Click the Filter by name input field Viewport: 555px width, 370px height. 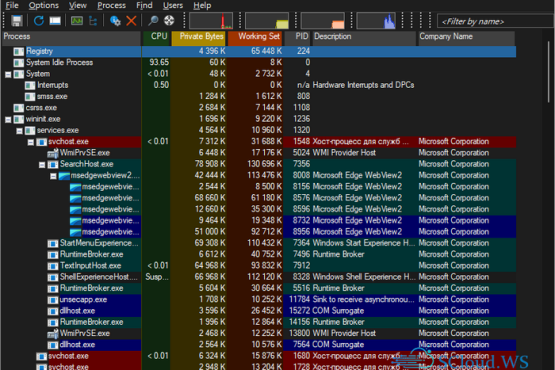click(x=496, y=22)
